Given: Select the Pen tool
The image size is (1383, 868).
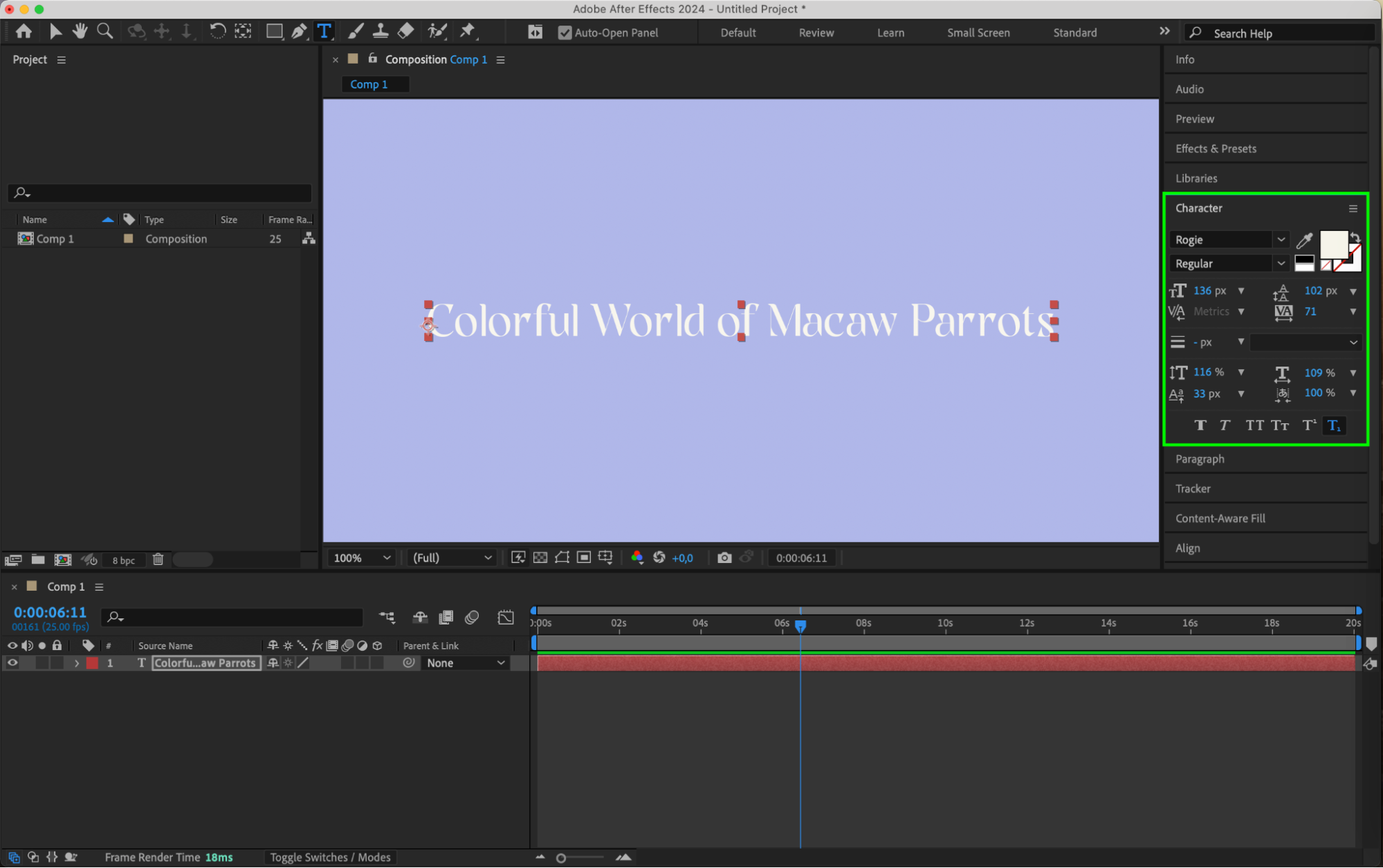Looking at the screenshot, I should pos(299,31).
